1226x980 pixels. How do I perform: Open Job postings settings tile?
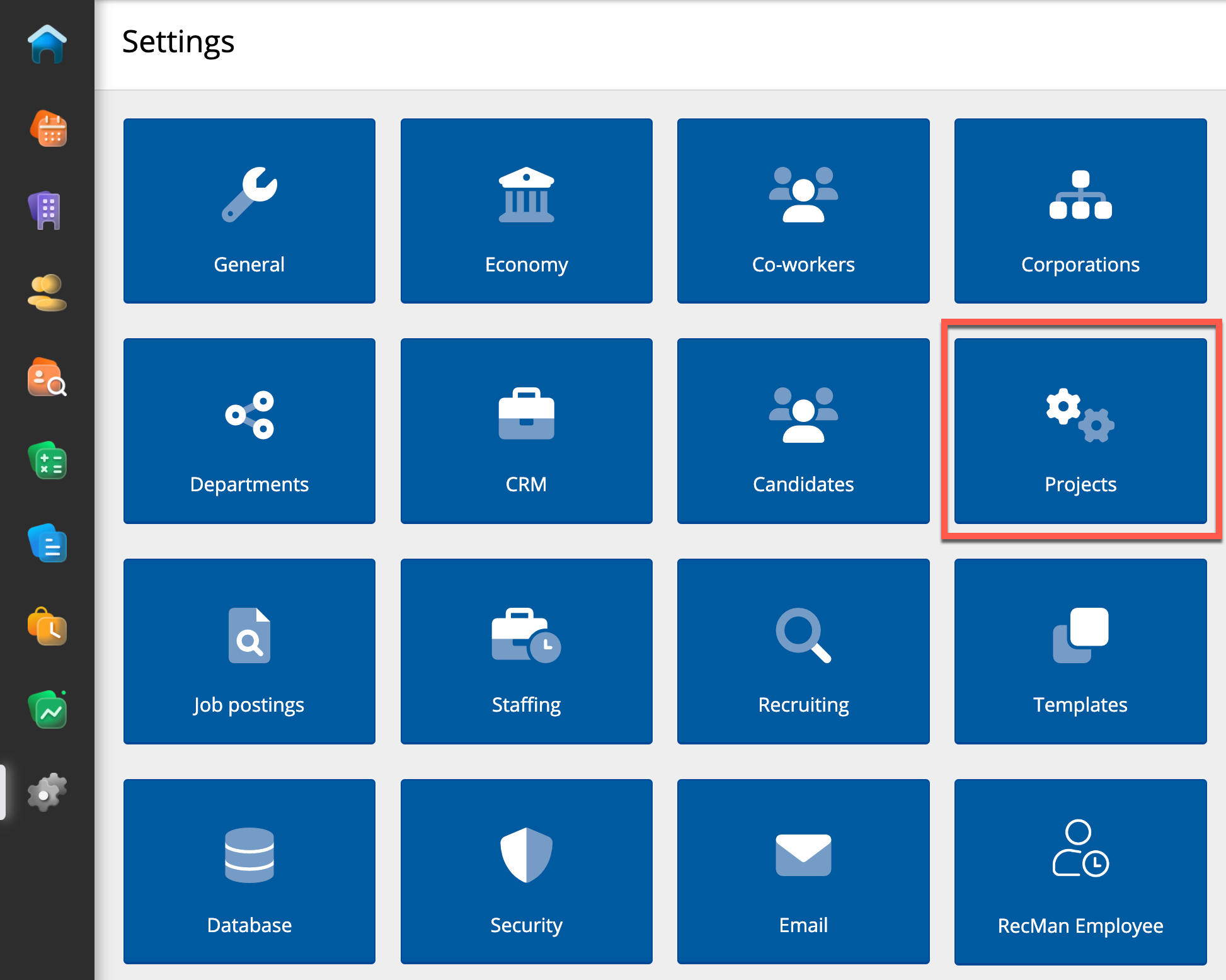(x=249, y=651)
